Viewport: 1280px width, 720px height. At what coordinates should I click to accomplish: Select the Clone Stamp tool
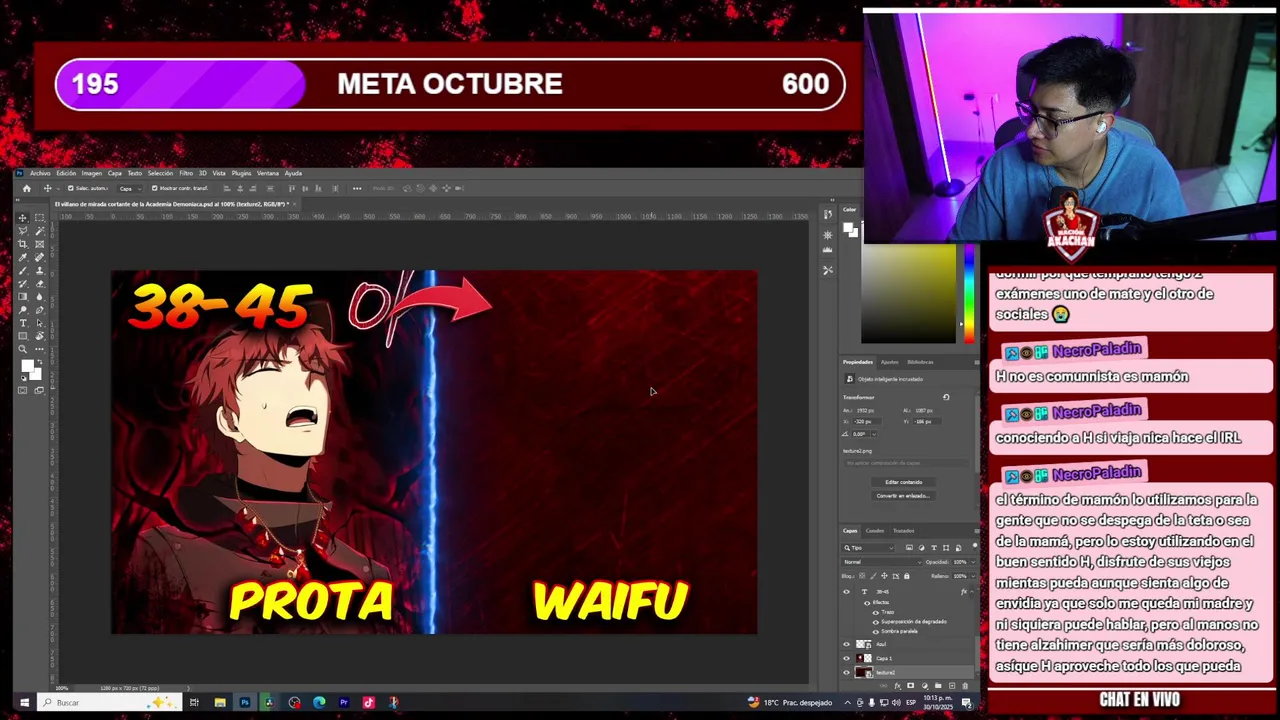[40, 270]
